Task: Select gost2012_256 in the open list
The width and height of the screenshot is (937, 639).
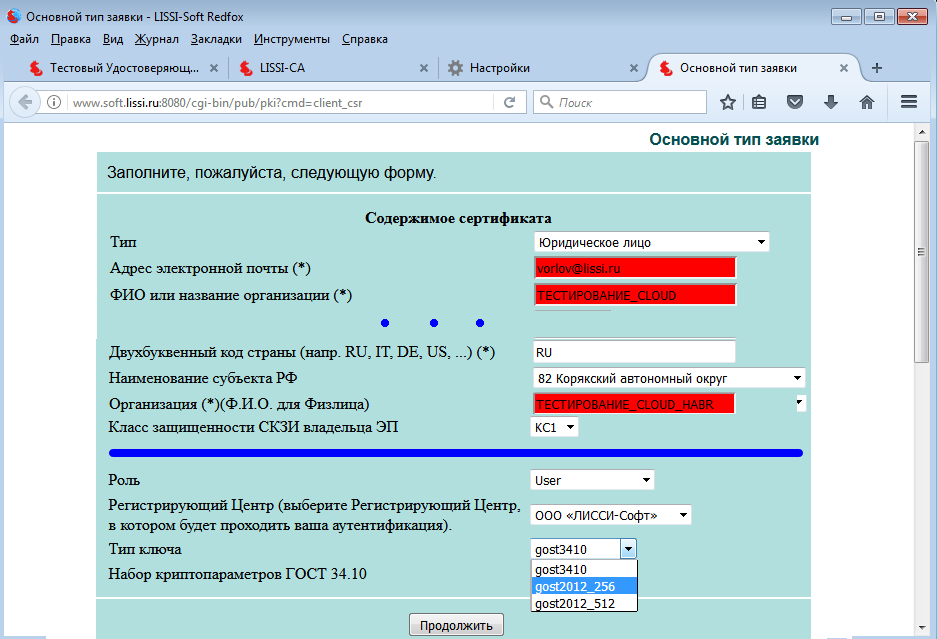Action: [584, 586]
